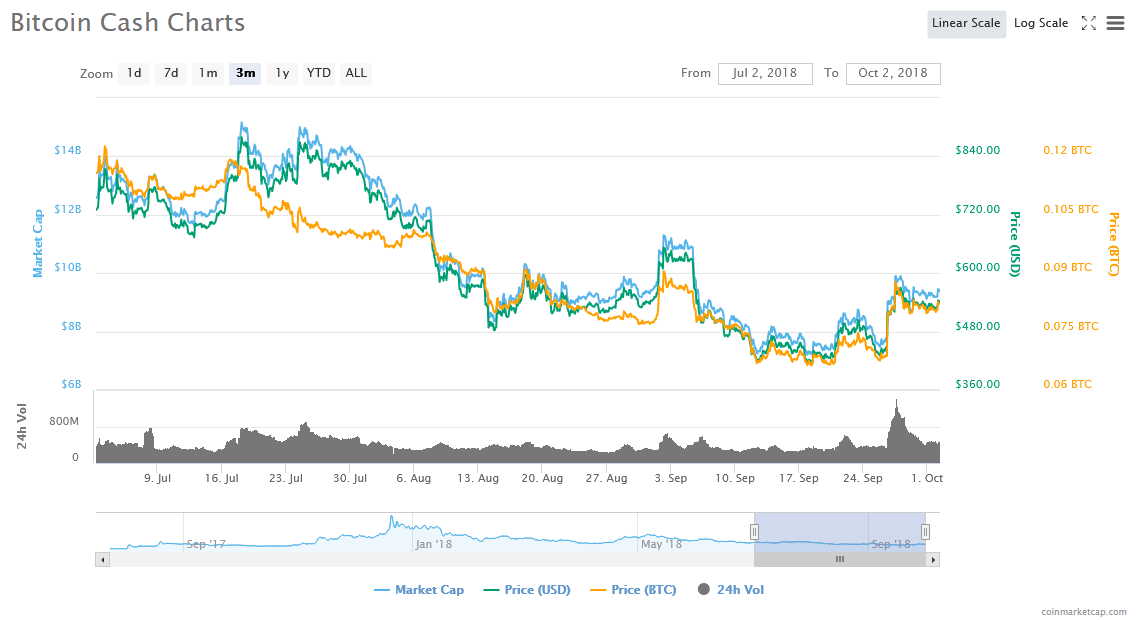The height and width of the screenshot is (620, 1137).
Task: Click the $14B market cap label
Action: pos(67,150)
